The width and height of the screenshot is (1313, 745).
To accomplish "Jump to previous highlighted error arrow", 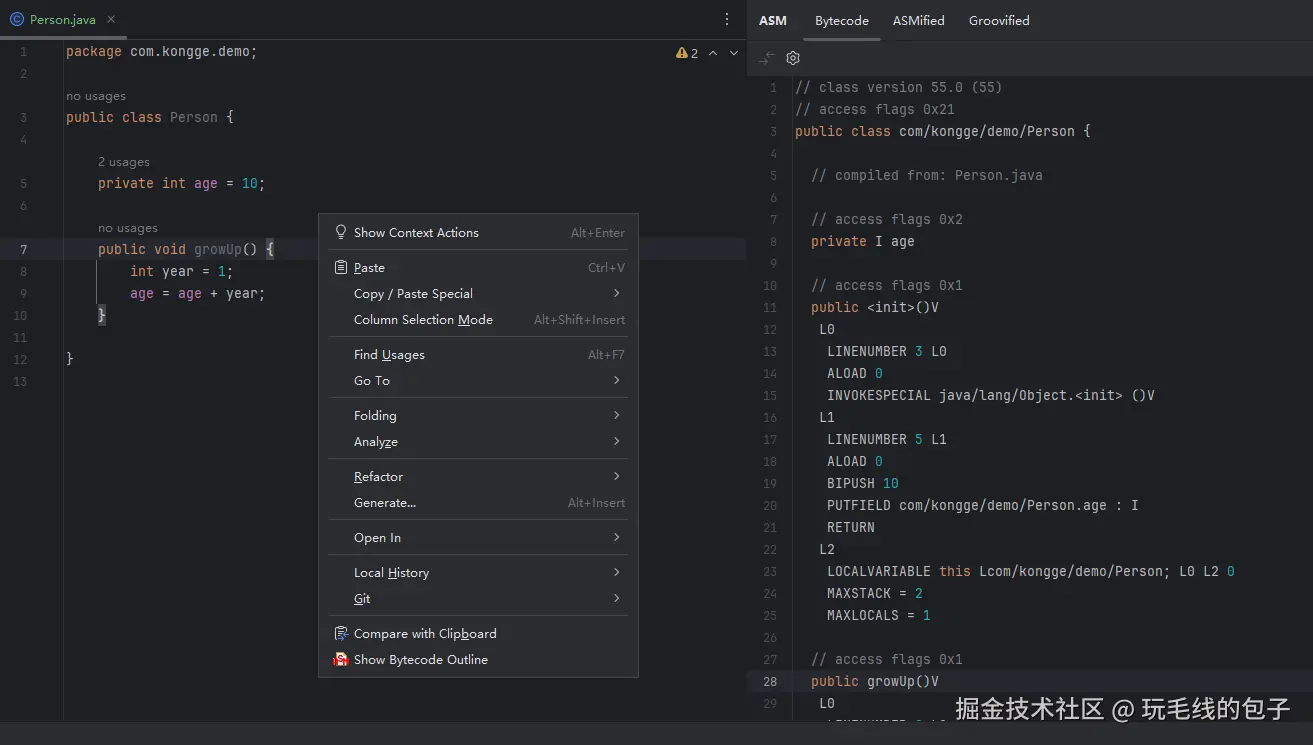I will click(713, 53).
